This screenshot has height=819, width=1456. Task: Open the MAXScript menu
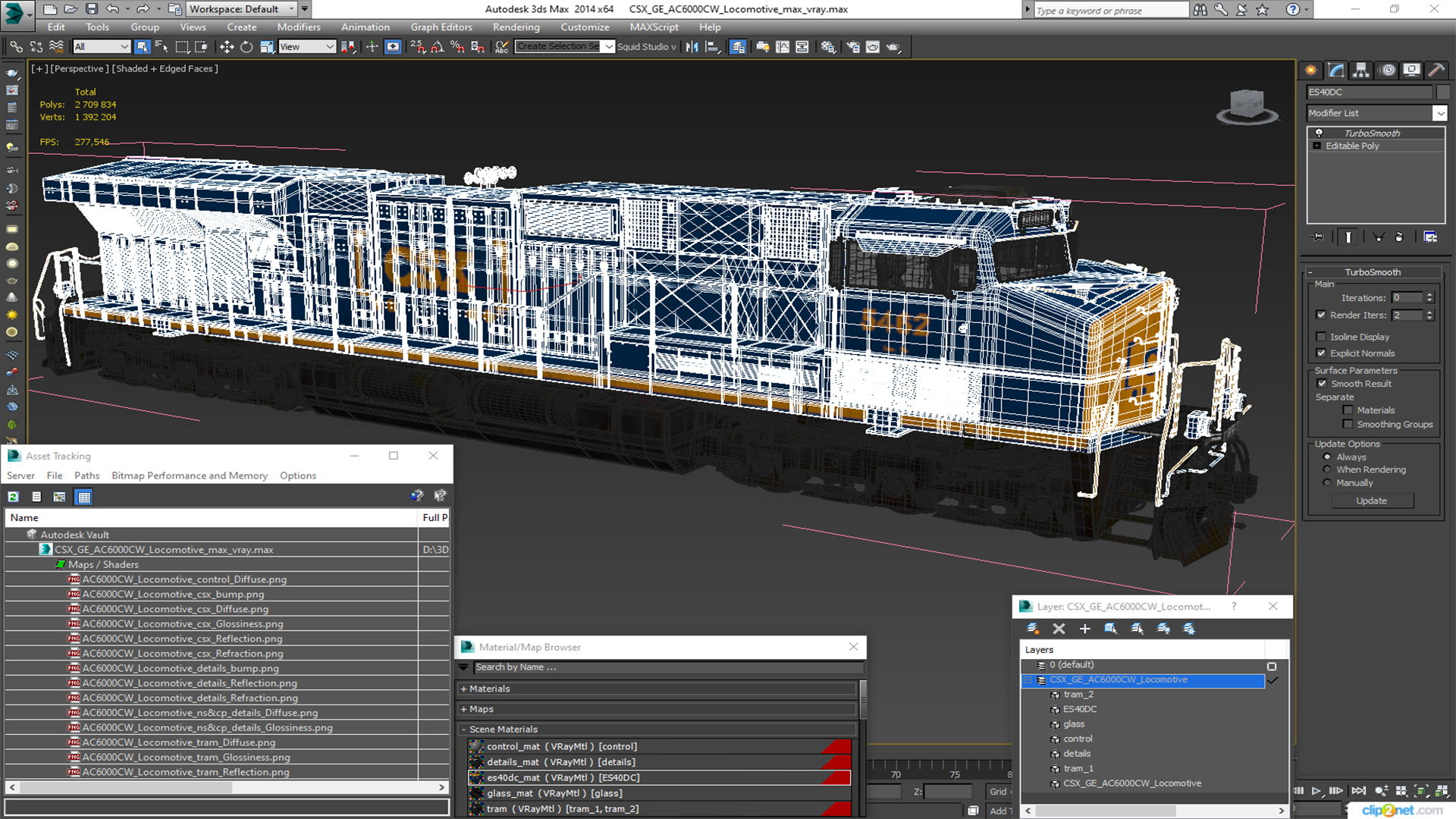point(654,27)
